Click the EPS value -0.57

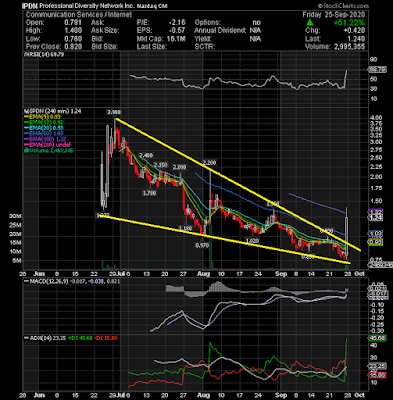tap(177, 31)
